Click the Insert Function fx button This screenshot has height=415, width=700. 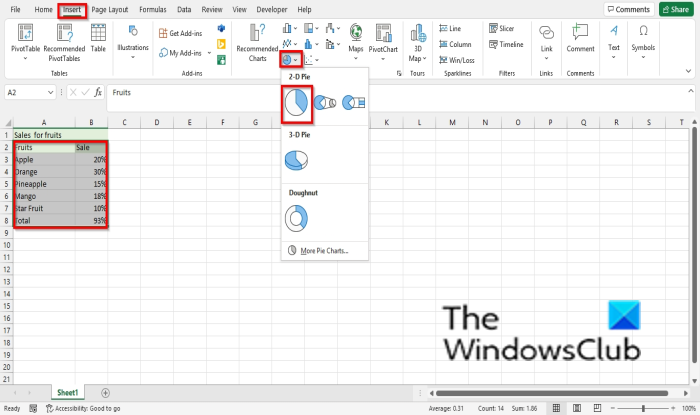[98, 92]
